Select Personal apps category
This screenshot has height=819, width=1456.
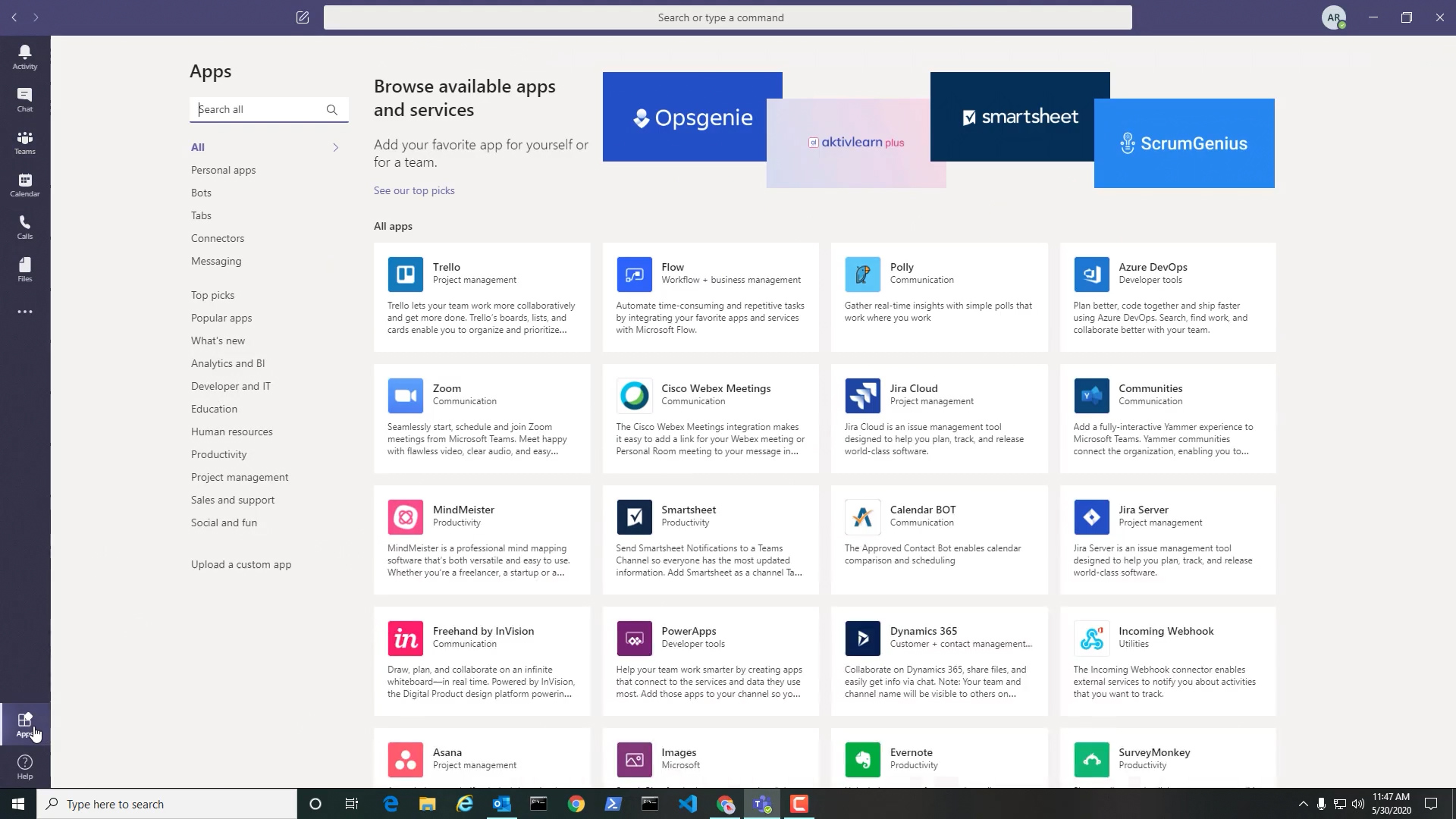[x=224, y=170]
